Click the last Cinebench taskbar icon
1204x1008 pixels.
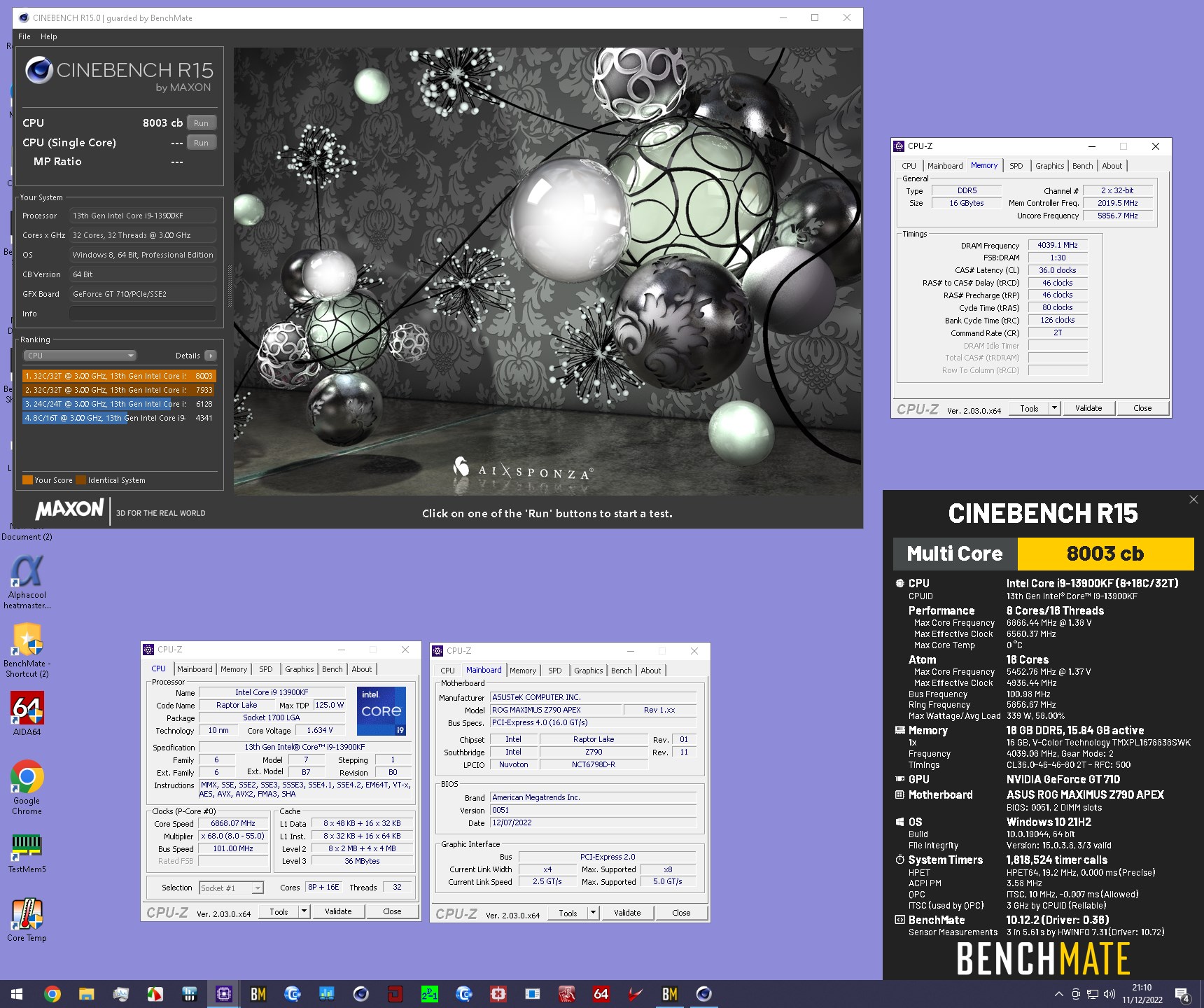[x=703, y=994]
